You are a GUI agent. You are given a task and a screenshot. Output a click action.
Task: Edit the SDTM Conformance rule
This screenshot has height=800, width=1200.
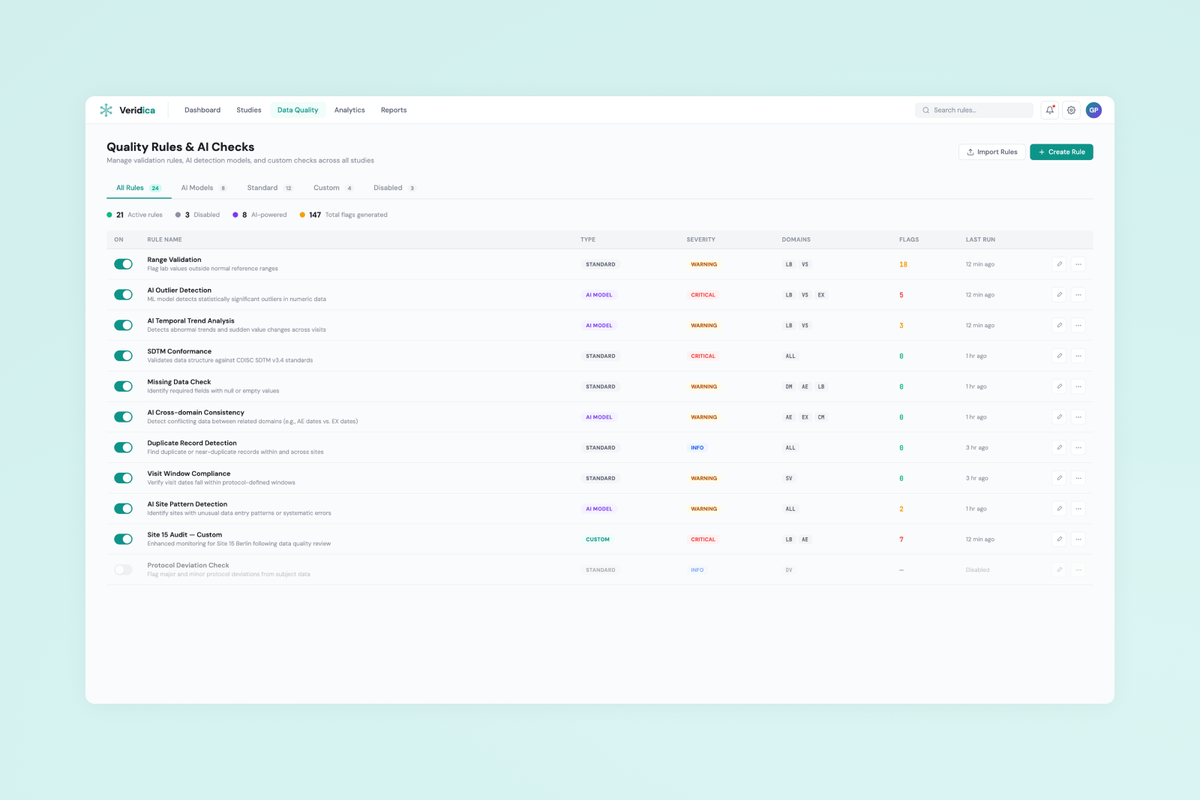(1059, 356)
